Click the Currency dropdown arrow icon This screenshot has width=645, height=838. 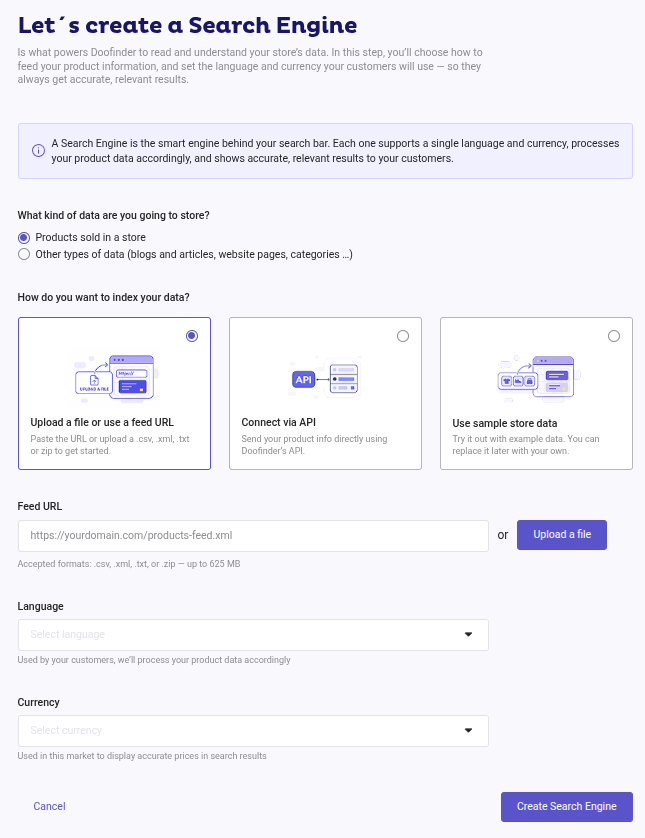point(468,731)
